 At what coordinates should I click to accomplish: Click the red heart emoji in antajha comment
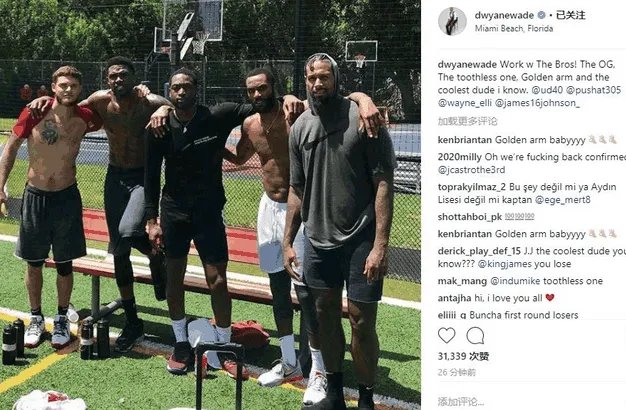point(550,298)
